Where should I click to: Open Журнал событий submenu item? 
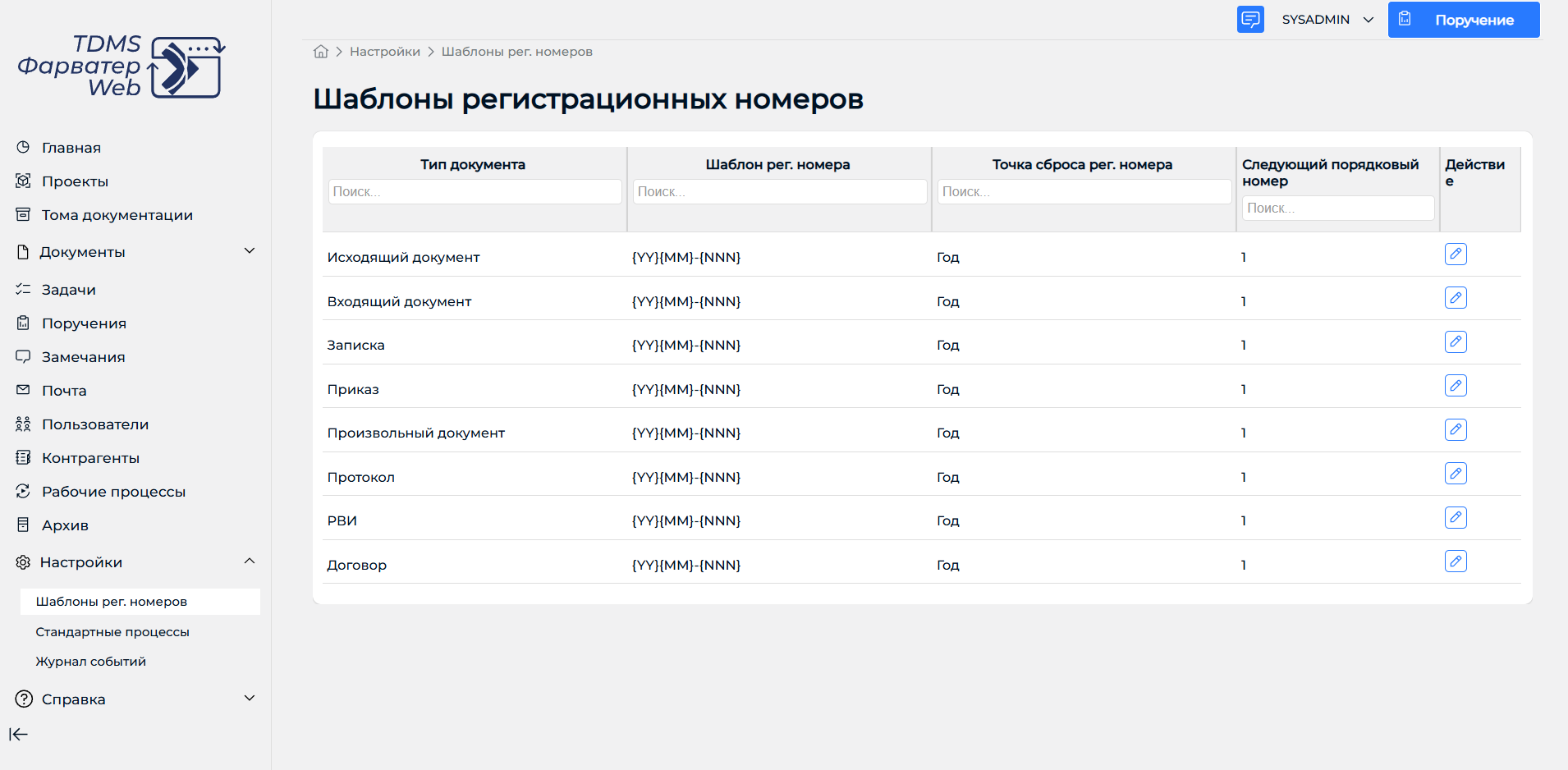[90, 662]
